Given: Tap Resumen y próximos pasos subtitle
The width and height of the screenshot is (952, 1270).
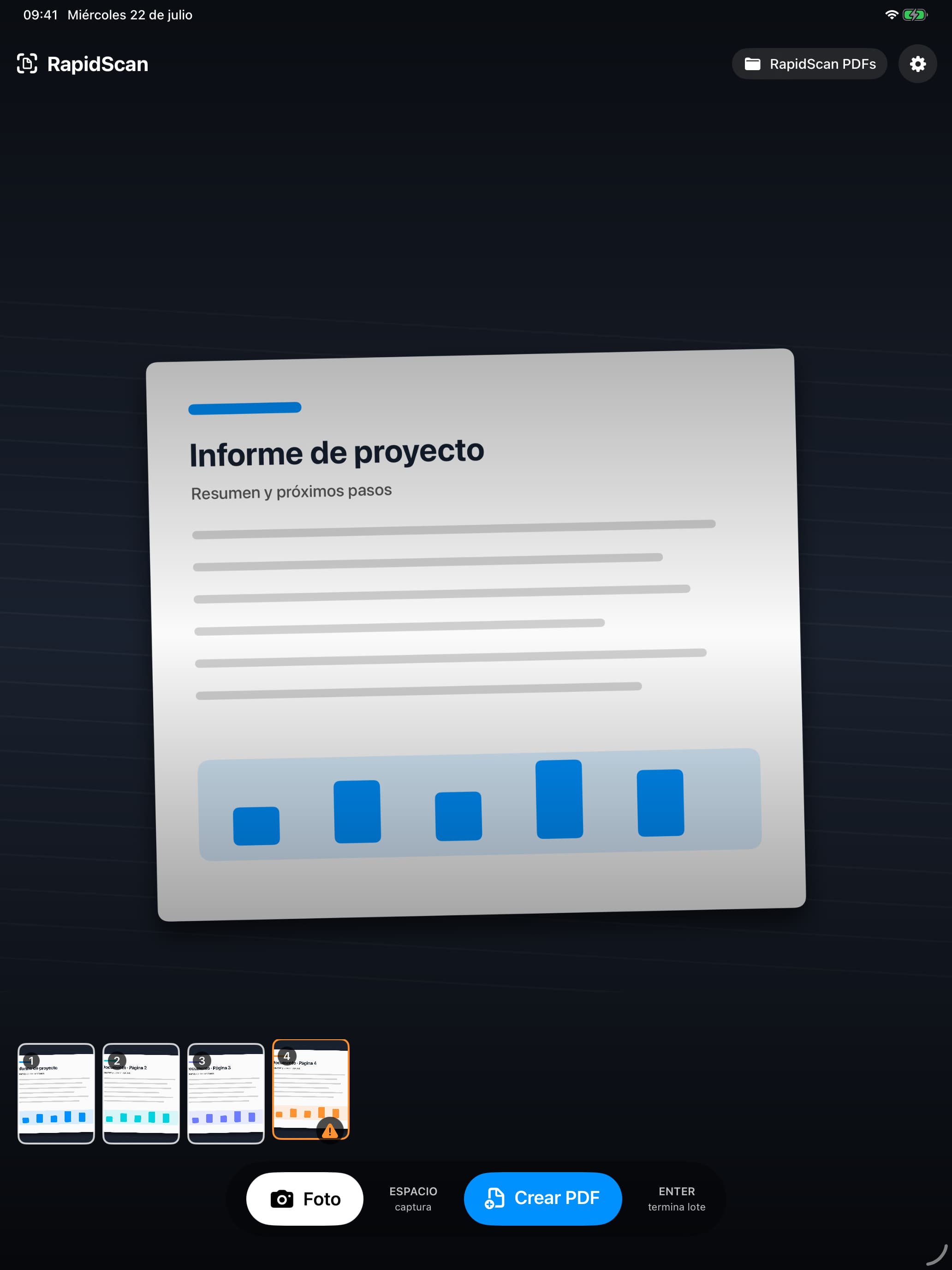Looking at the screenshot, I should [x=292, y=491].
